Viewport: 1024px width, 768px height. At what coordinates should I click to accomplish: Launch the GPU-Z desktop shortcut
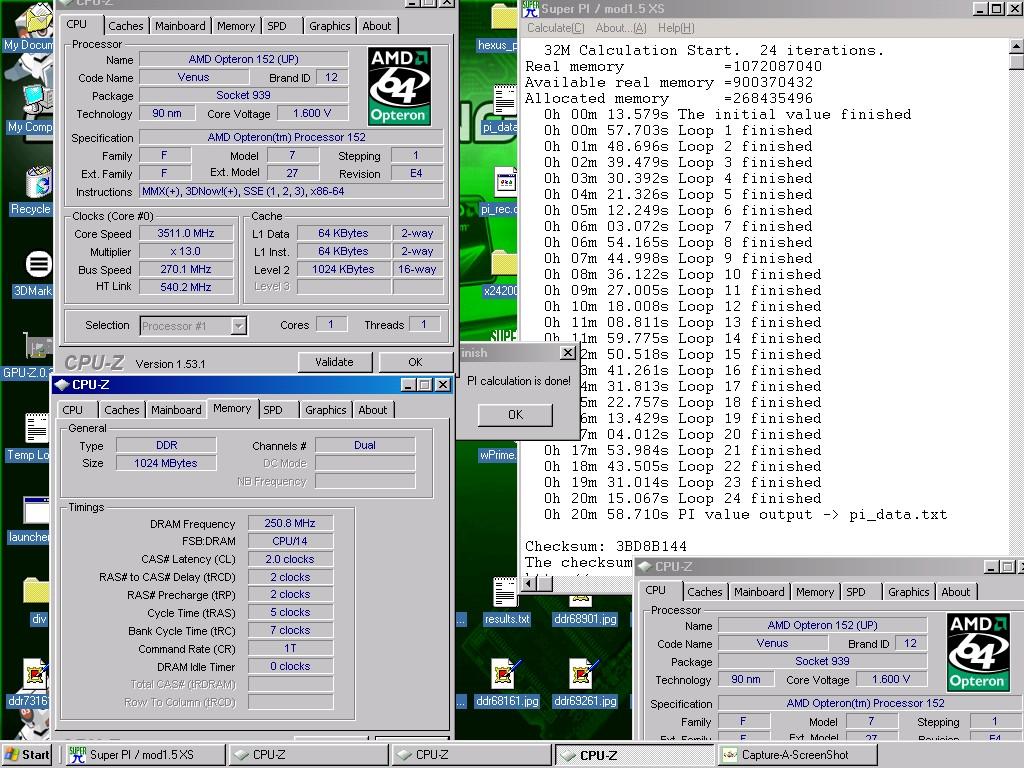point(38,346)
